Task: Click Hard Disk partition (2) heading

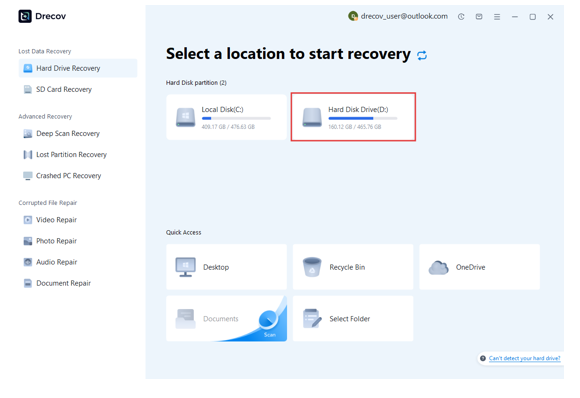Action: tap(196, 83)
